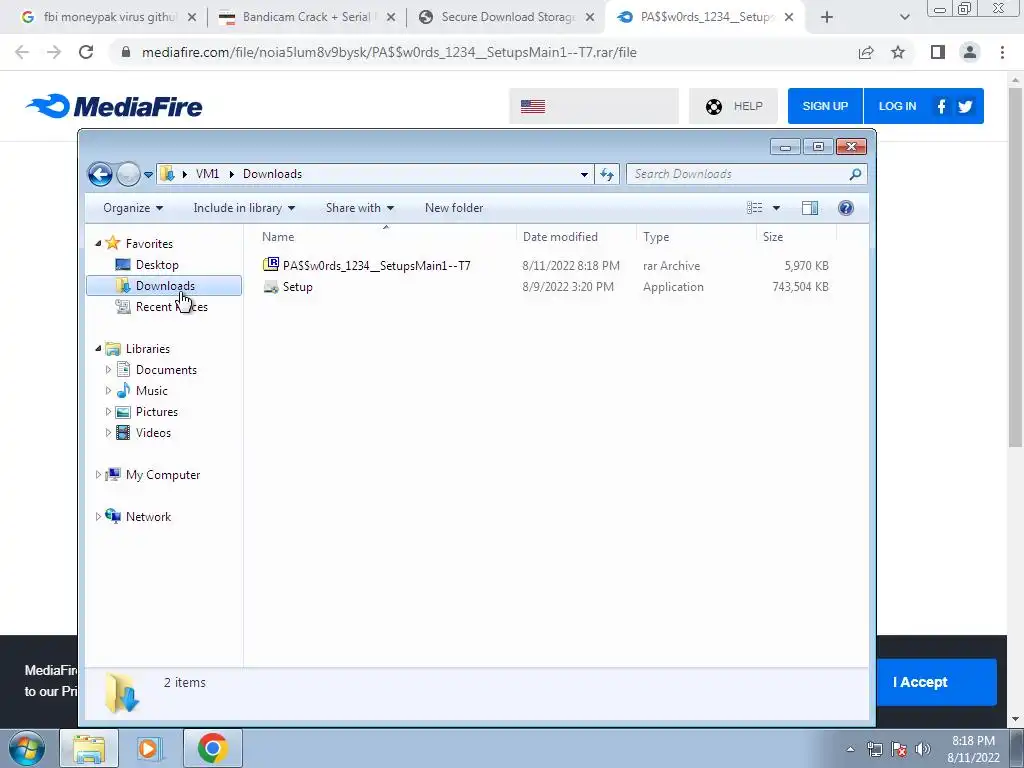Open the Organize menu

tap(133, 208)
